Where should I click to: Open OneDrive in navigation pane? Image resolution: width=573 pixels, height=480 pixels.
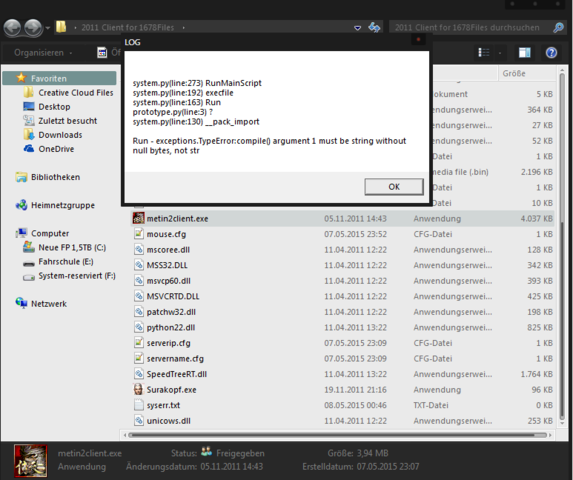pyautogui.click(x=56, y=149)
